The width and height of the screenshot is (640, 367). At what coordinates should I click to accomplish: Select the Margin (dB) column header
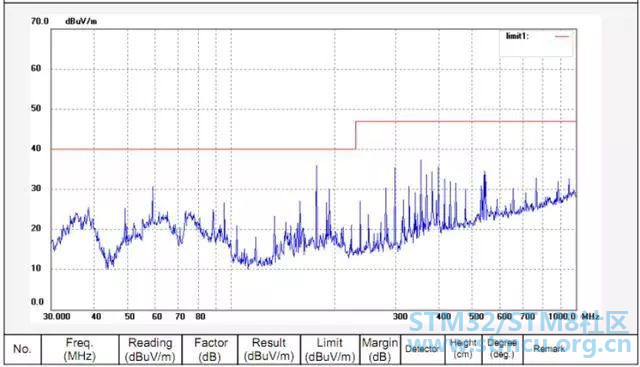[380, 350]
